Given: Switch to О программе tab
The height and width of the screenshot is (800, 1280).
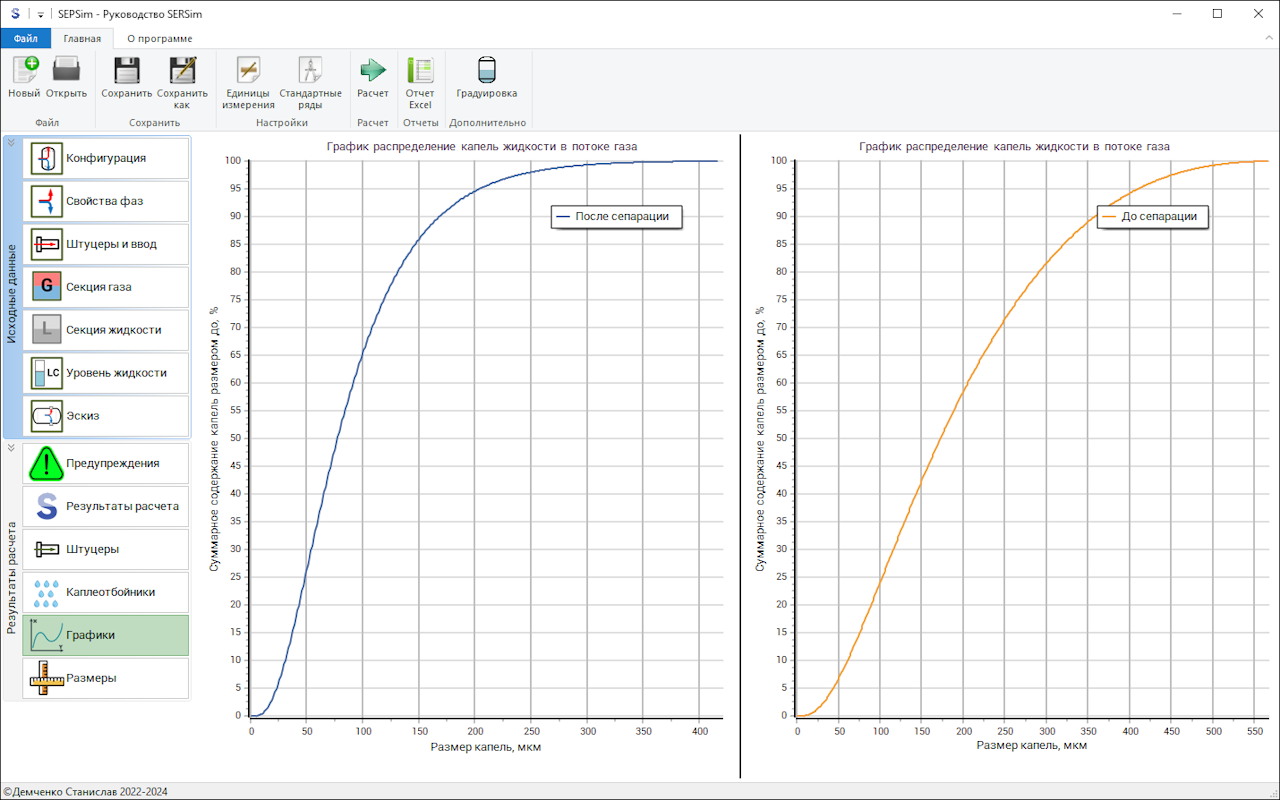Looking at the screenshot, I should click(x=159, y=39).
